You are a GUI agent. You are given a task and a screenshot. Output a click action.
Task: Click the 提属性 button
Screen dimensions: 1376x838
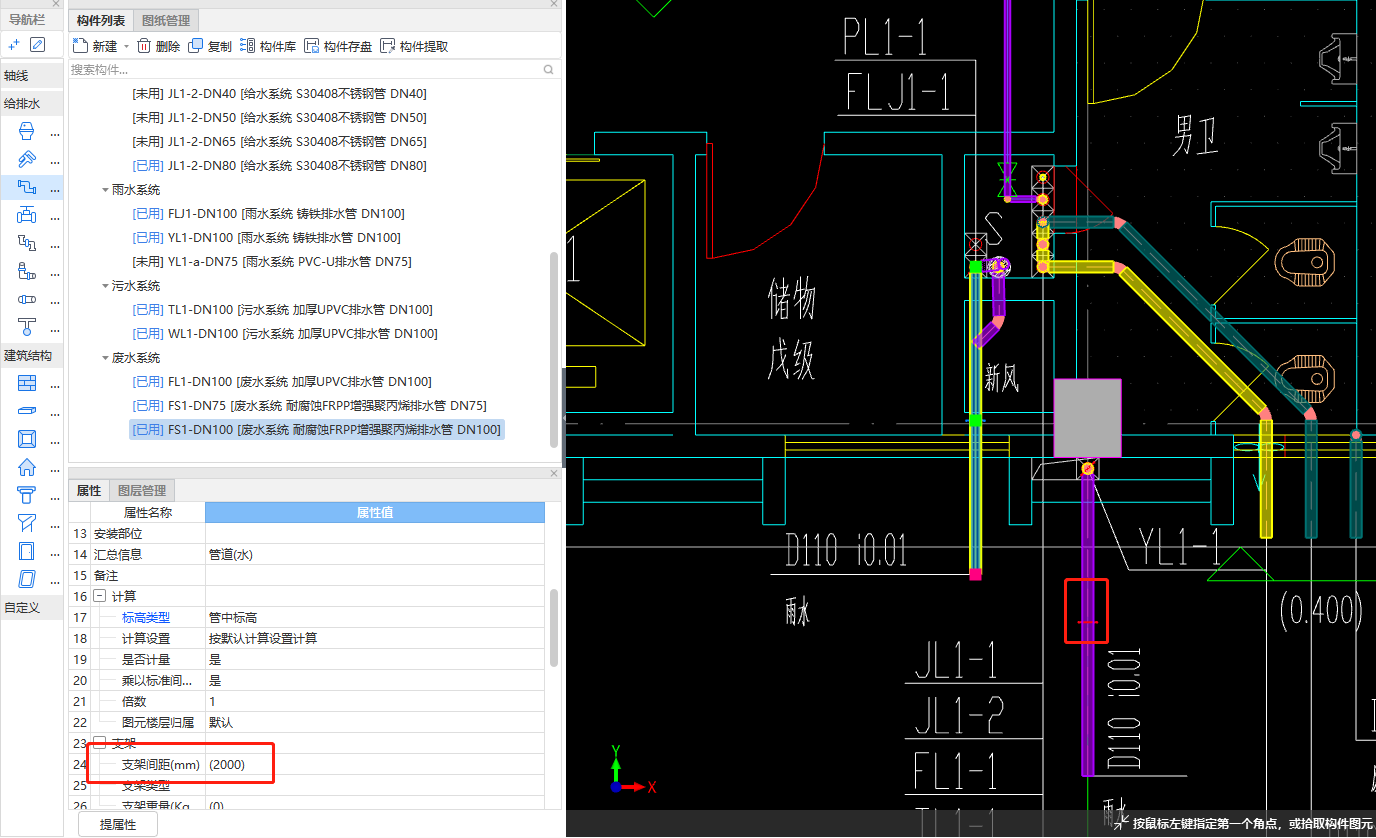pos(118,825)
